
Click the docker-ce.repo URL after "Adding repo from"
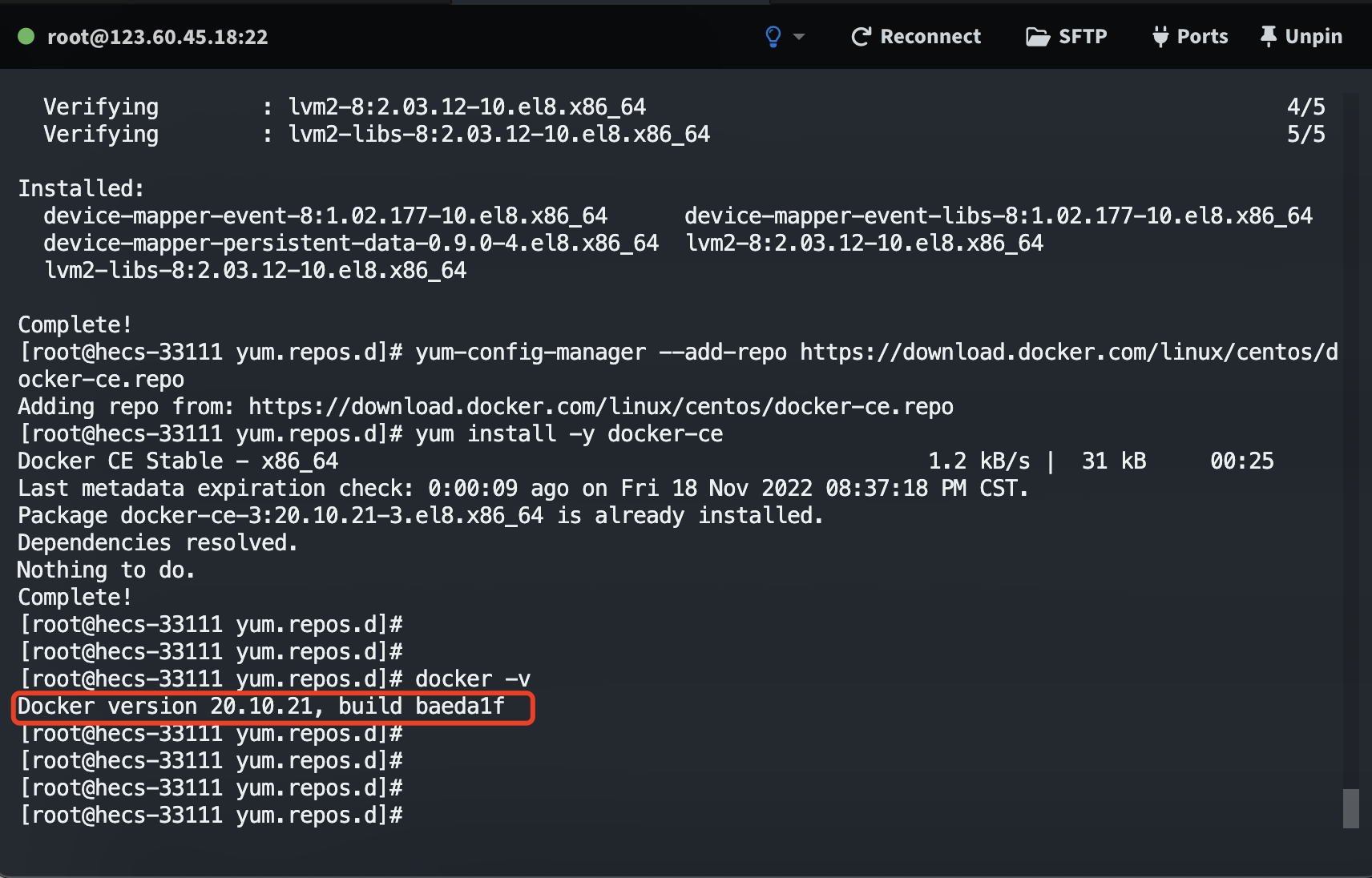[600, 407]
